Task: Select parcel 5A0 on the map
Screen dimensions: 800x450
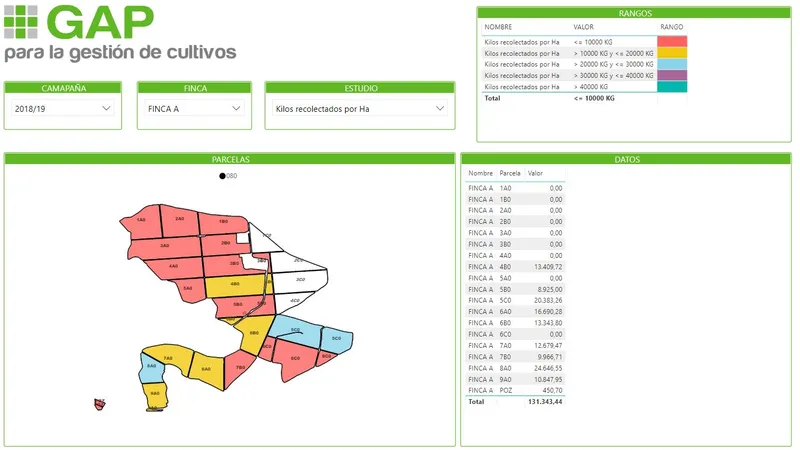Action: coord(188,288)
